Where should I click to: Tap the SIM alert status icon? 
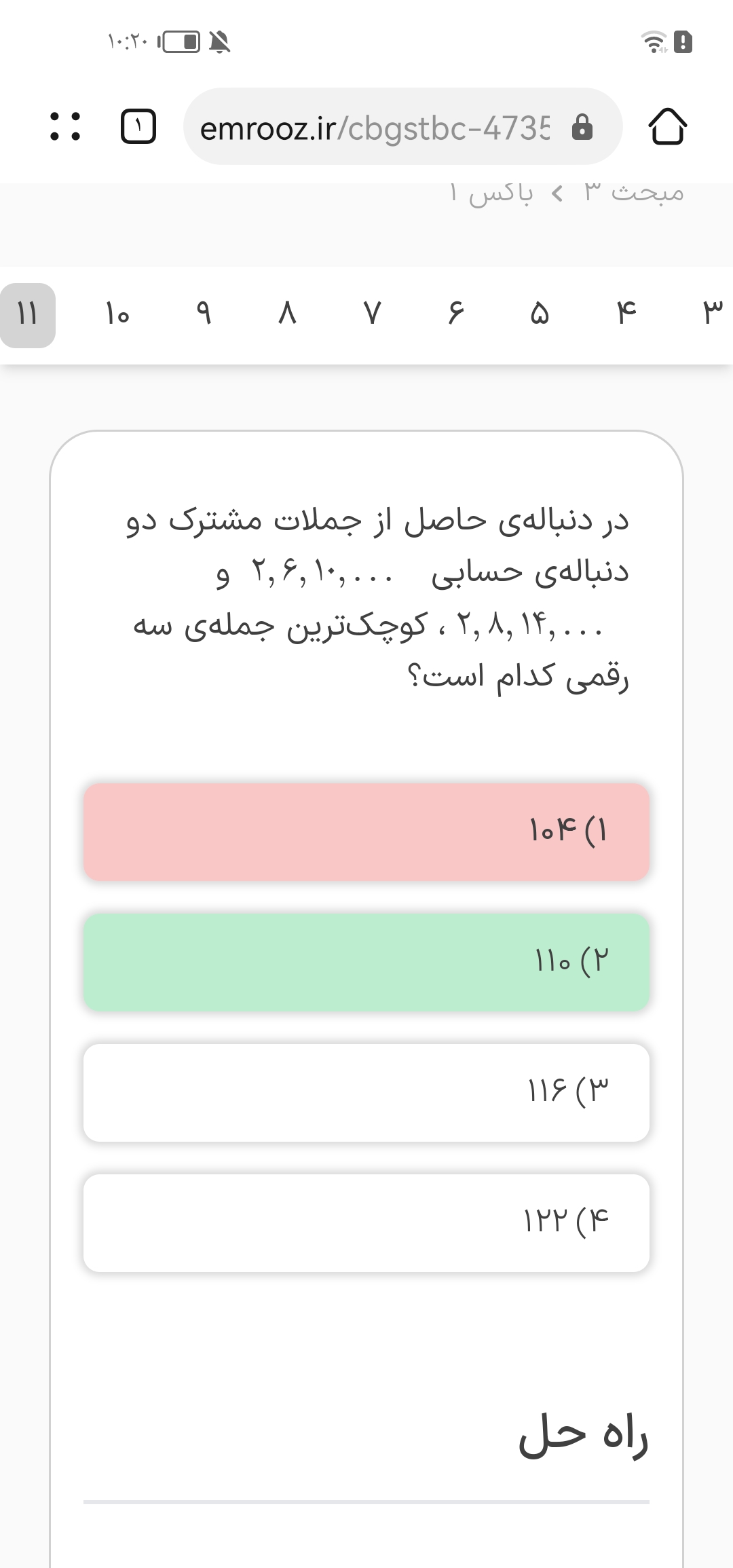[x=683, y=42]
